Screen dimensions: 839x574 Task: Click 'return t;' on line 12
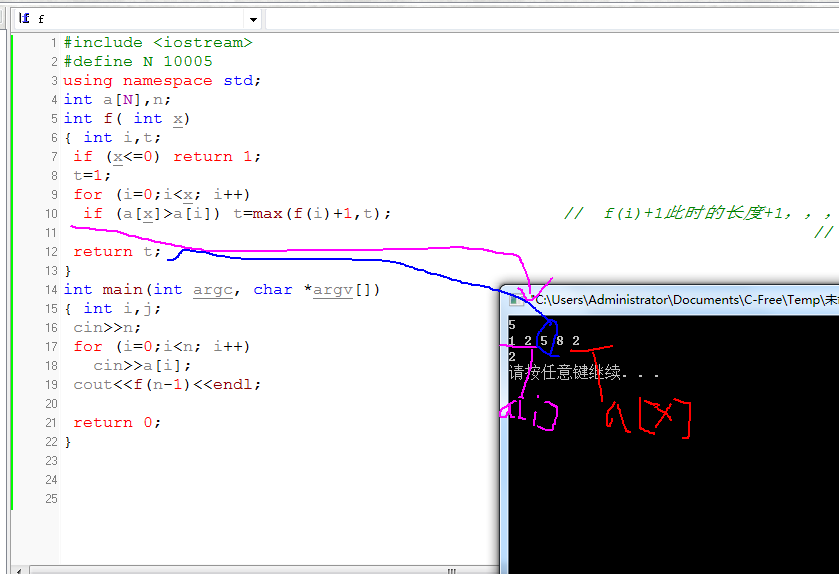point(117,252)
